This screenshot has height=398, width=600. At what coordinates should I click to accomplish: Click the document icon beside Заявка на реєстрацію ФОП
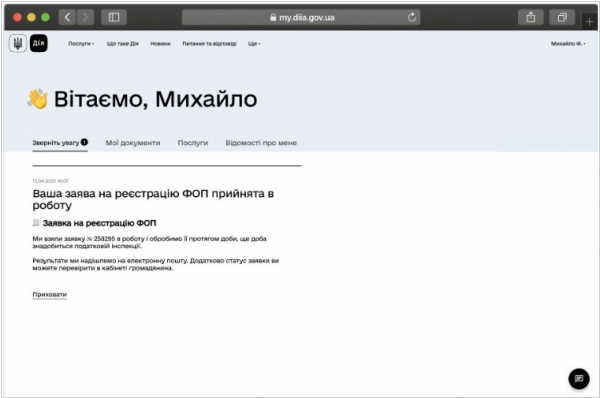point(36,223)
